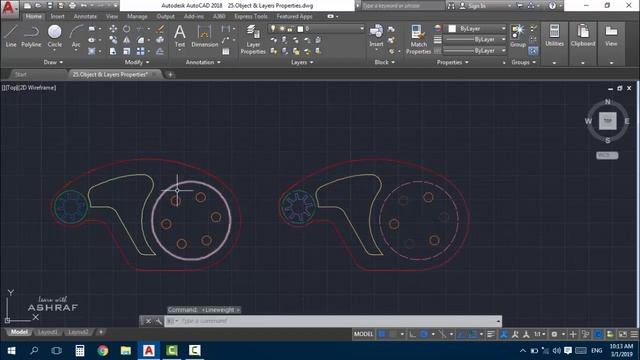The image size is (640, 360).
Task: Open the Utilities panel button
Action: [554, 36]
